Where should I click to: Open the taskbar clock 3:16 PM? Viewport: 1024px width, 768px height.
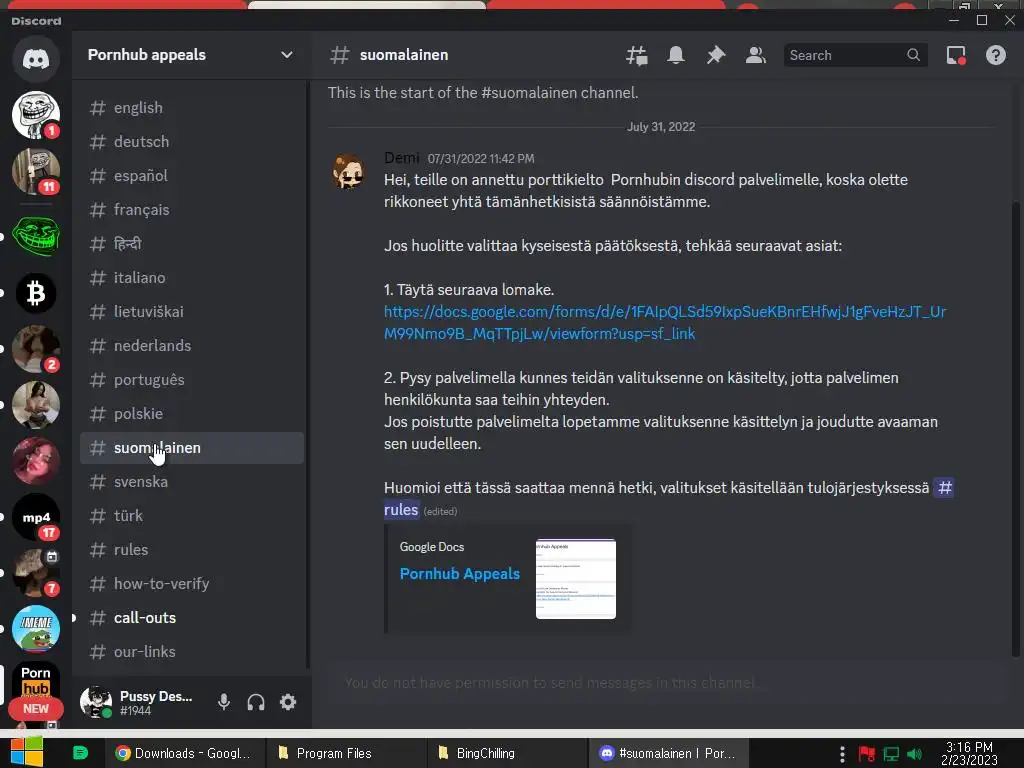(x=969, y=753)
